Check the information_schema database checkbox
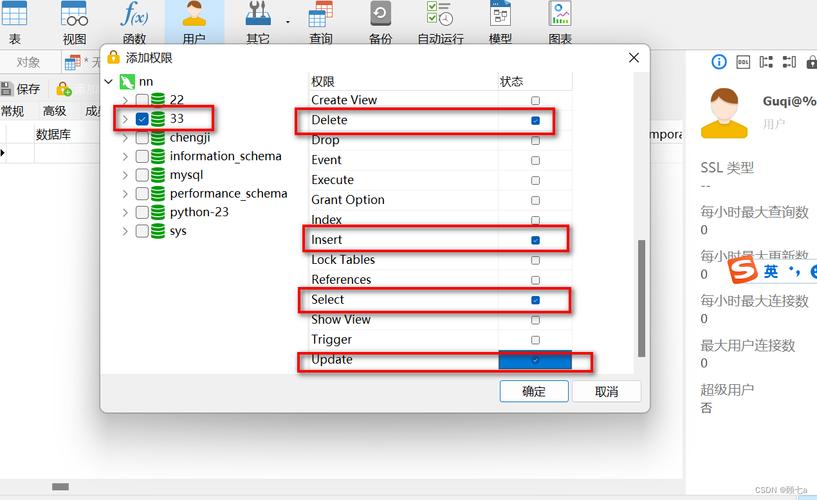Image resolution: width=817 pixels, height=500 pixels. pos(142,156)
